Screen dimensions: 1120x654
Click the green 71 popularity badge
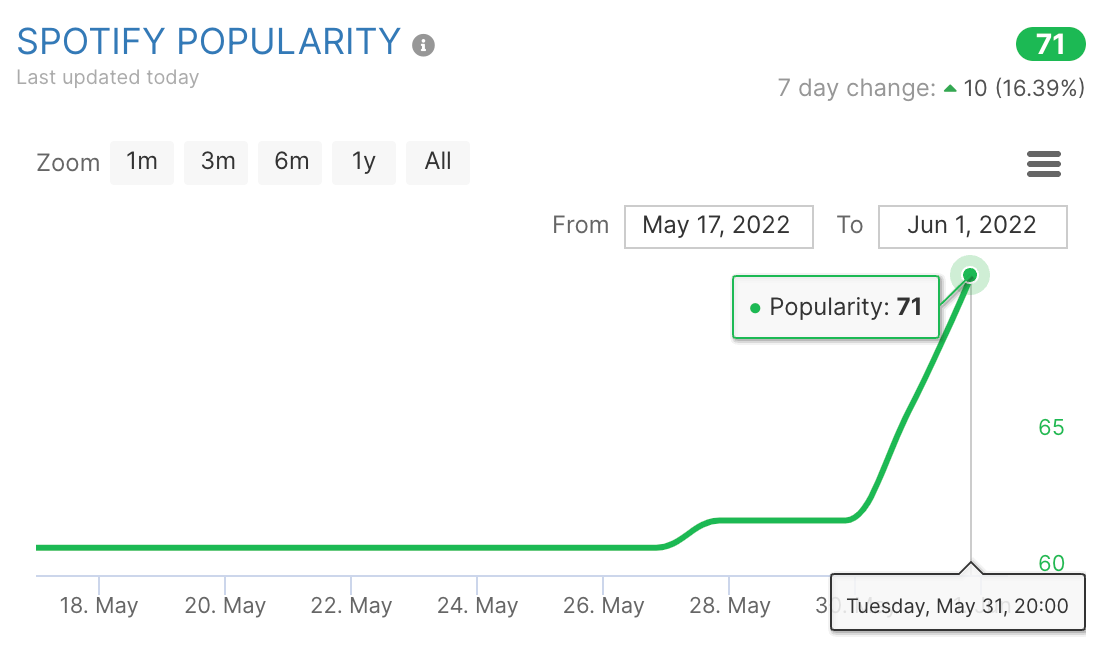(x=1050, y=44)
